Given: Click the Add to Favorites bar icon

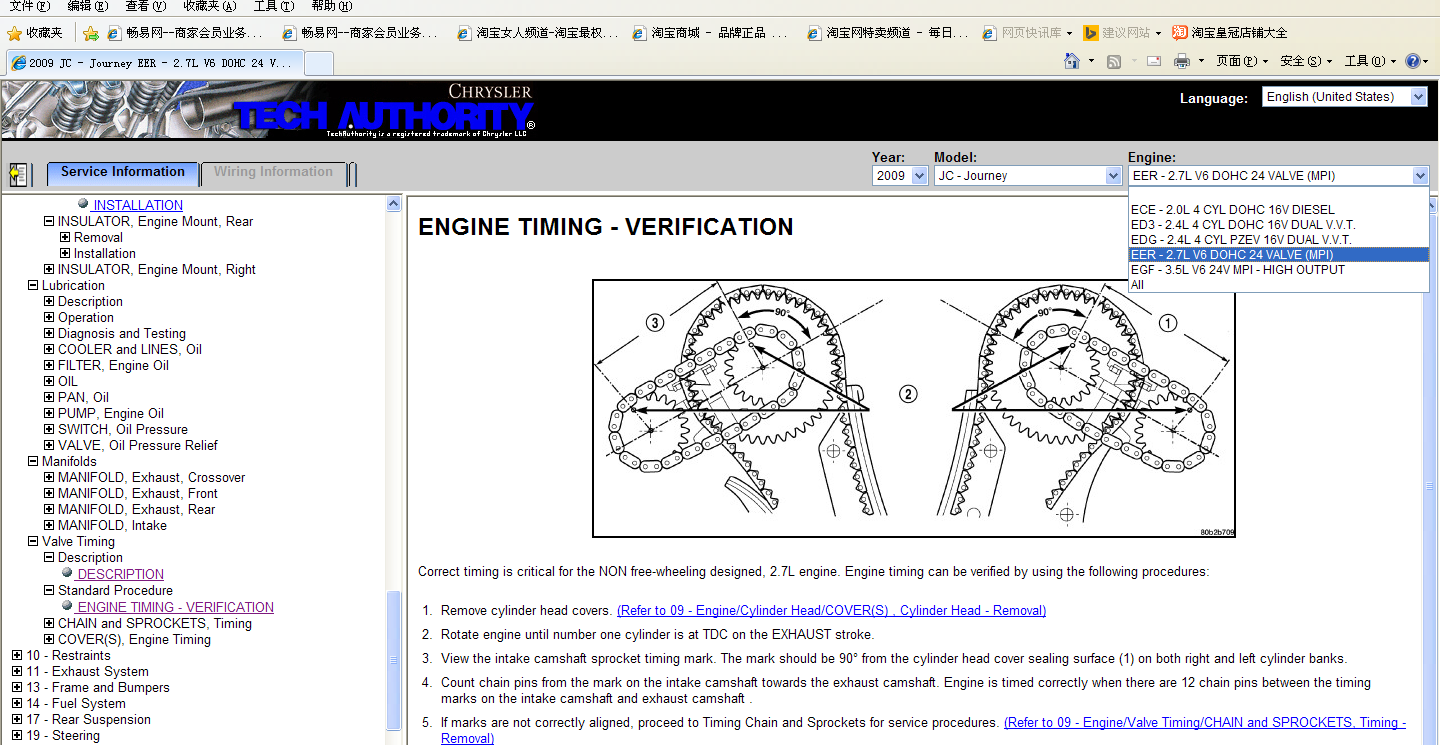Looking at the screenshot, I should pos(91,33).
